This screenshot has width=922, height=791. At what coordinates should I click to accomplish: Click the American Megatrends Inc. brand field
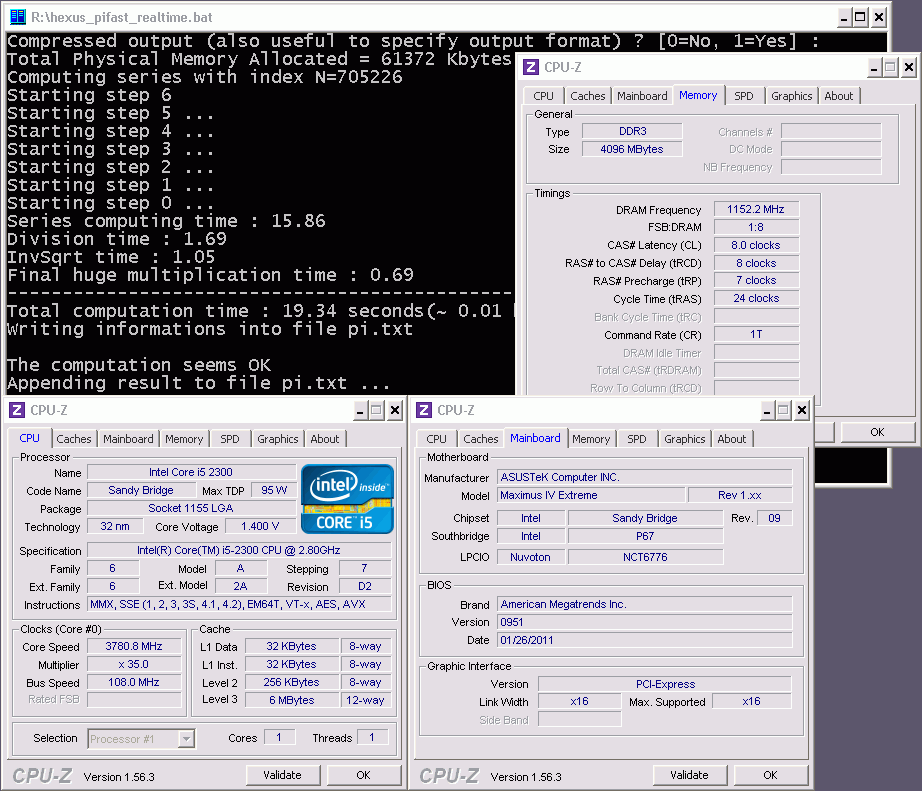tap(644, 605)
